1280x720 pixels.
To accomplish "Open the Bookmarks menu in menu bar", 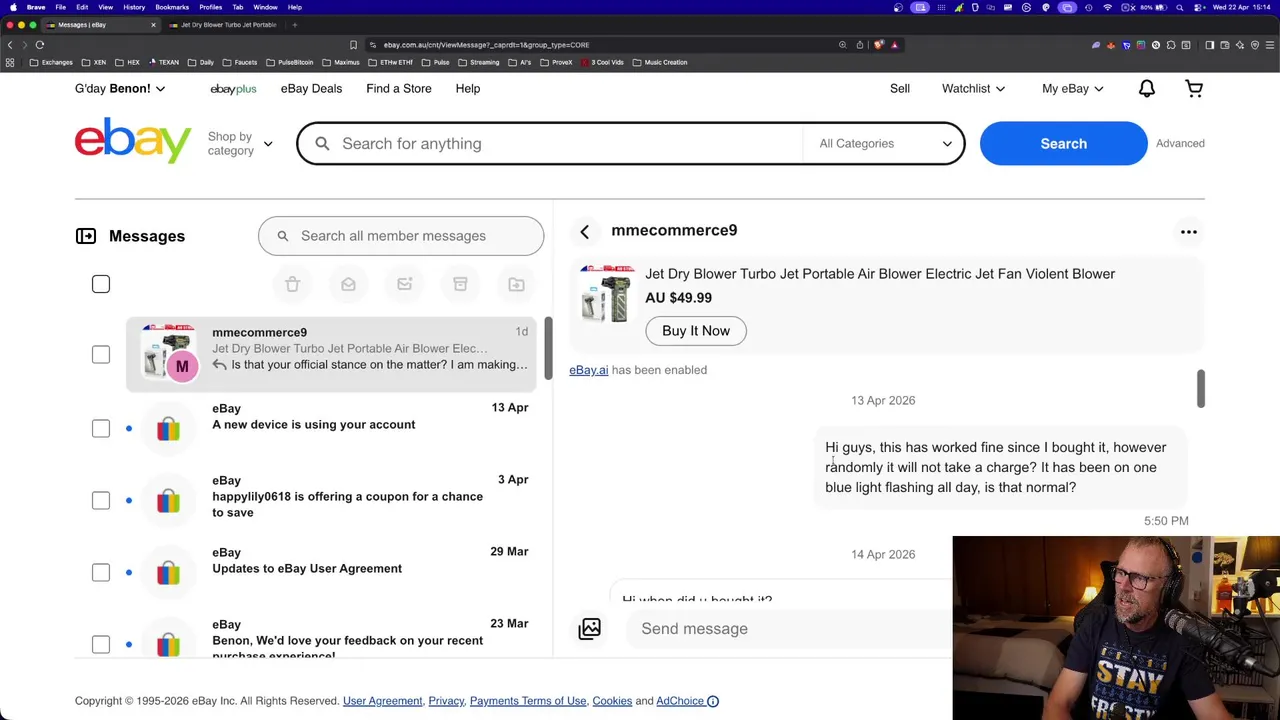I will click(172, 7).
